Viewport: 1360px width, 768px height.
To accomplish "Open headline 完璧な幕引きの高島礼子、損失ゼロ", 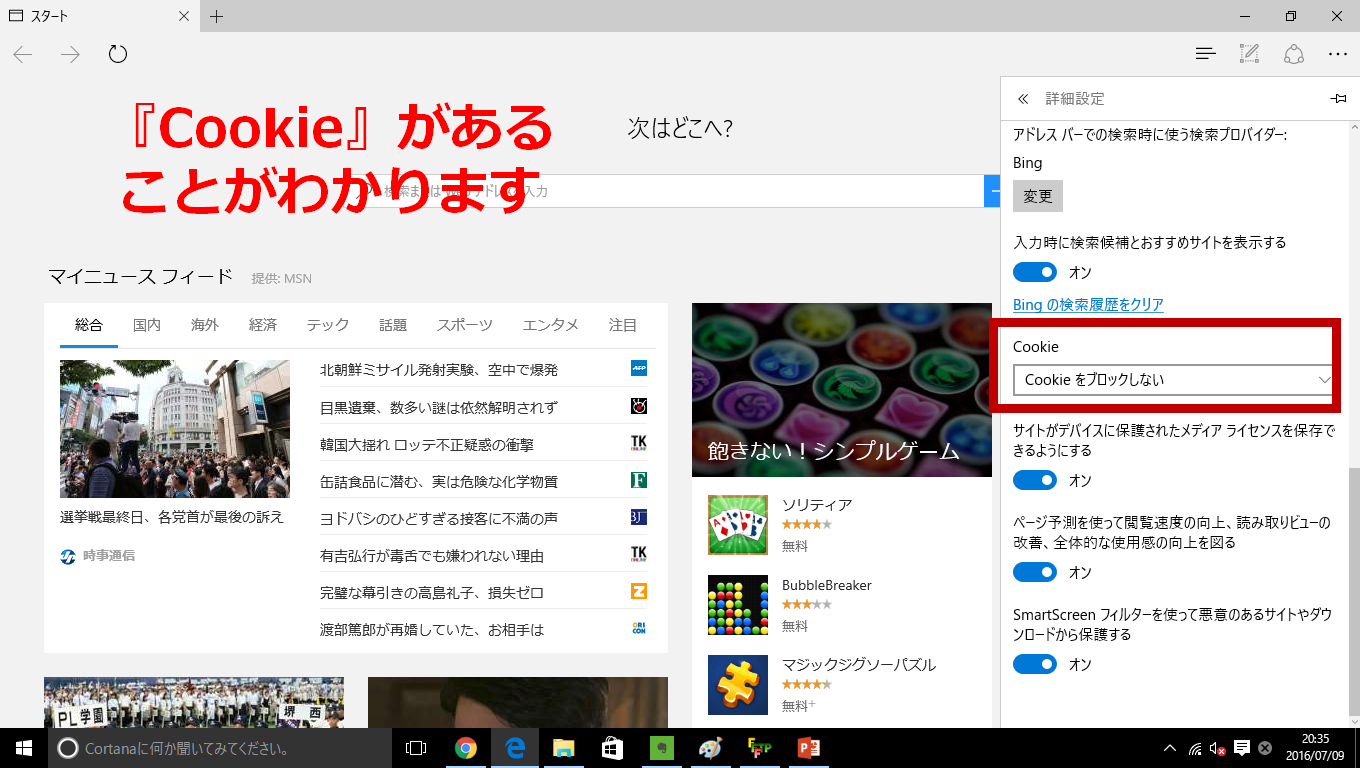I will [432, 592].
